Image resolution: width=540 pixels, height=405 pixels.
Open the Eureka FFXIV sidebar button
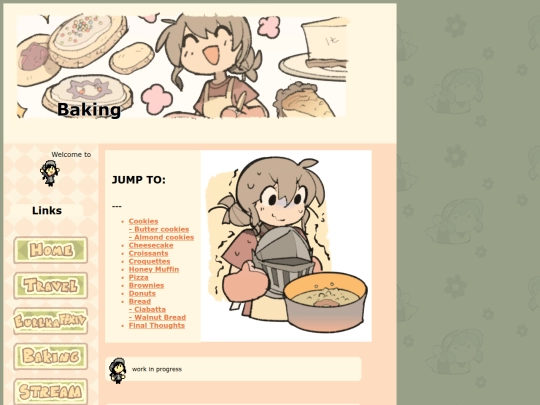point(51,321)
